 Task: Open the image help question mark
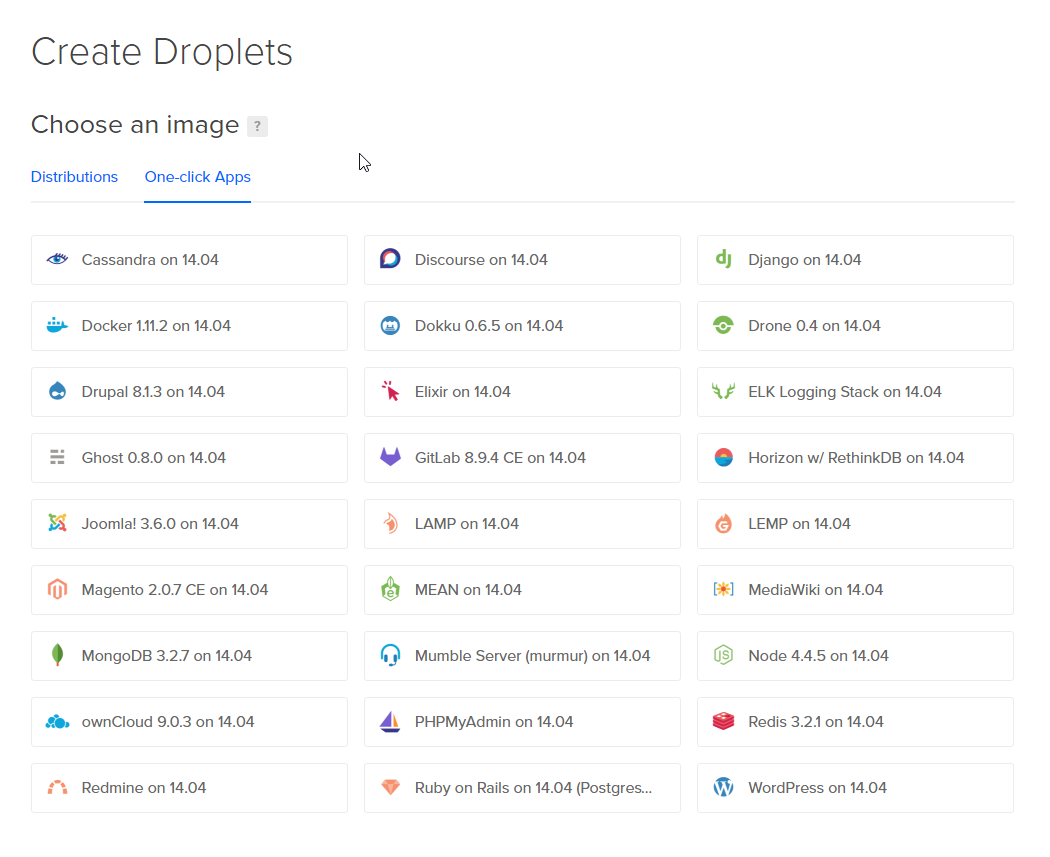point(257,126)
